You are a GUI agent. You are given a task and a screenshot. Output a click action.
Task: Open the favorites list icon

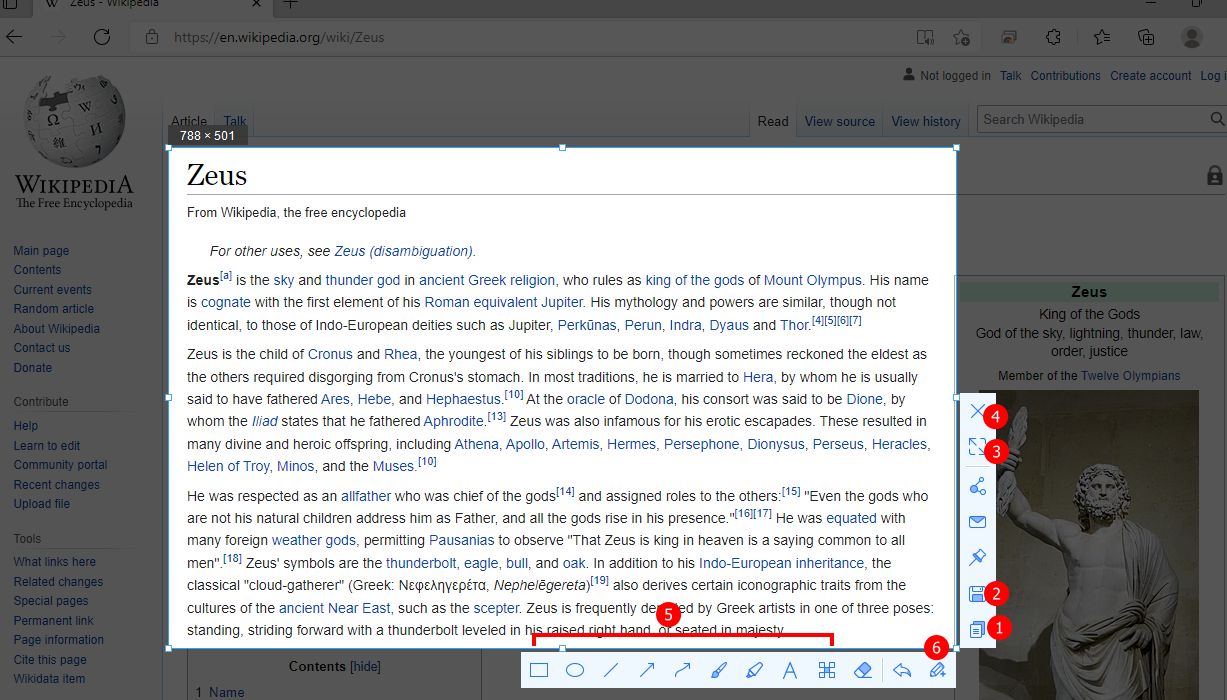tap(1102, 37)
